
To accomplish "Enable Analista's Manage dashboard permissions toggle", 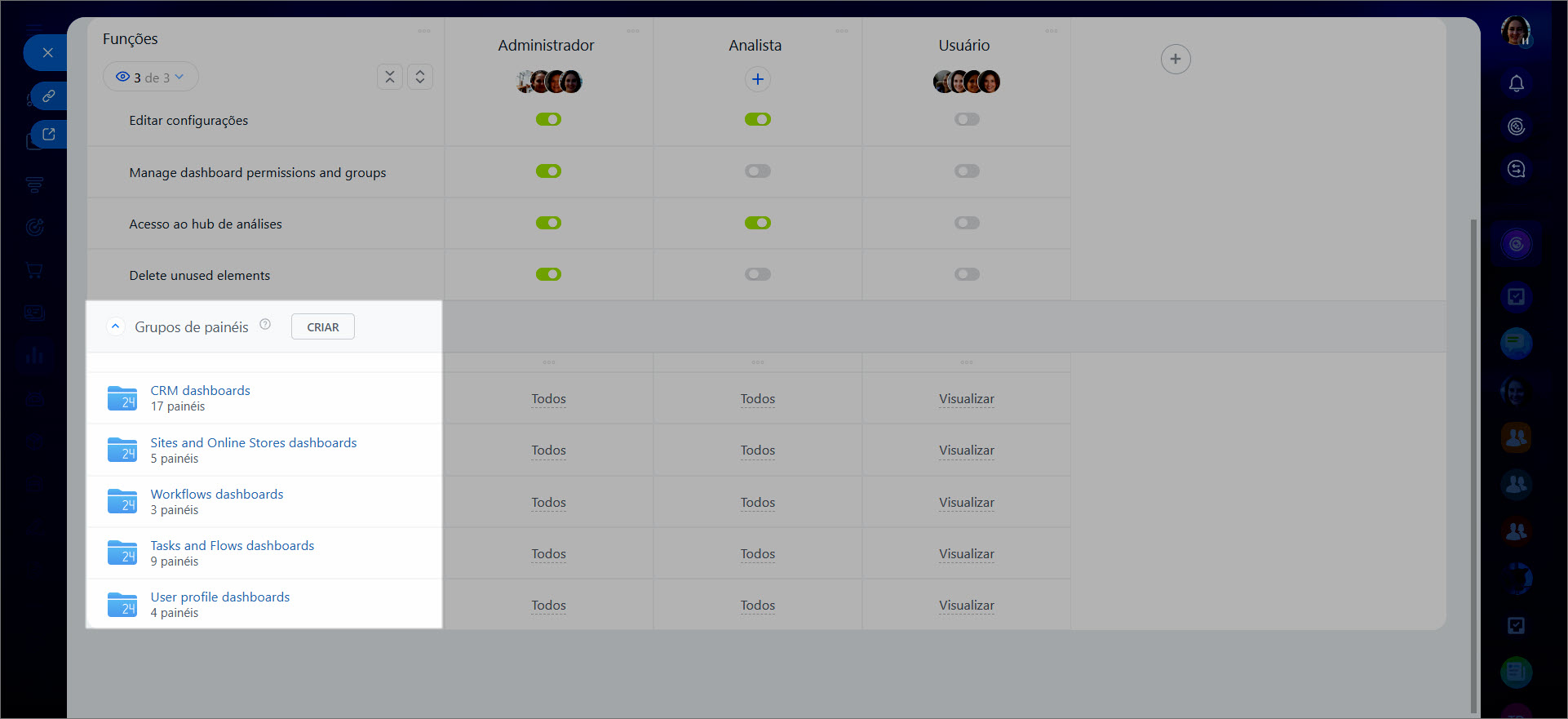I will (x=757, y=171).
